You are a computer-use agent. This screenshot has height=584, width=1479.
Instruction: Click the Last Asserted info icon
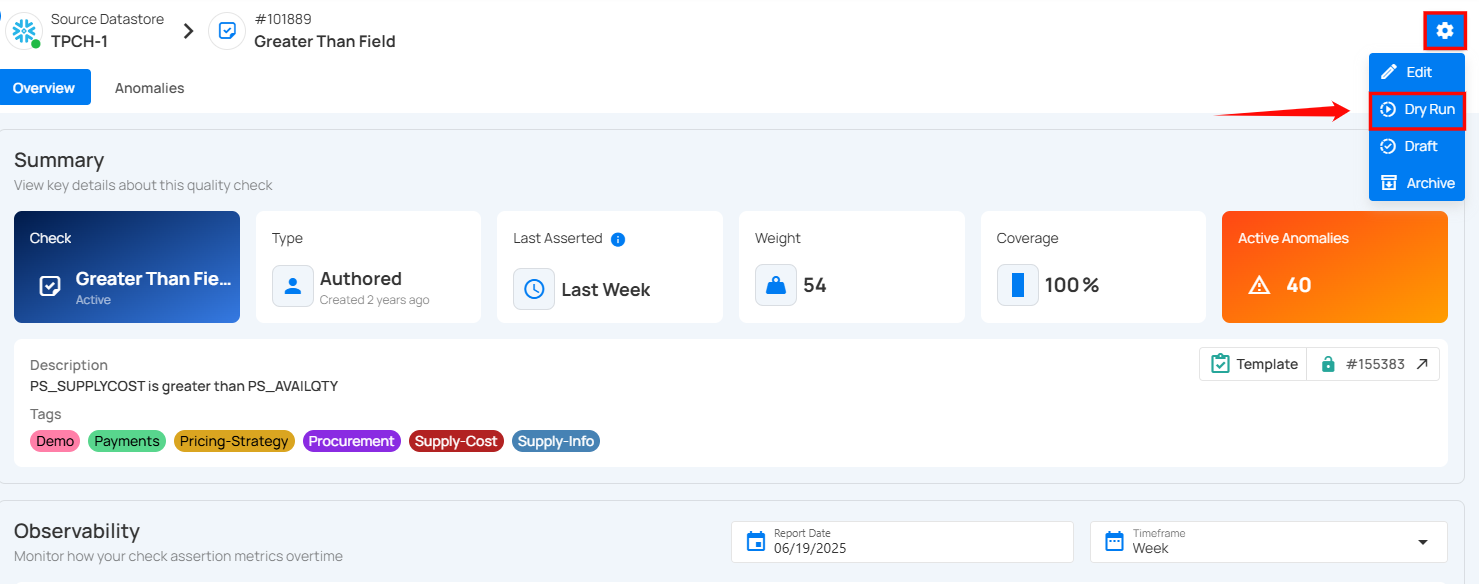(618, 239)
